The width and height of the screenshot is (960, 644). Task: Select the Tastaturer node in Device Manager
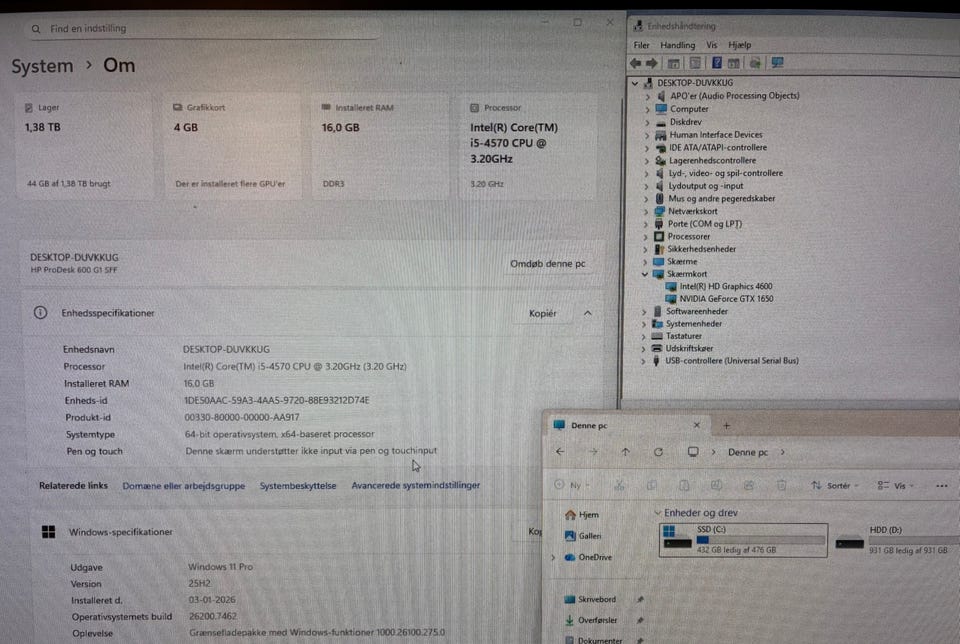[684, 336]
